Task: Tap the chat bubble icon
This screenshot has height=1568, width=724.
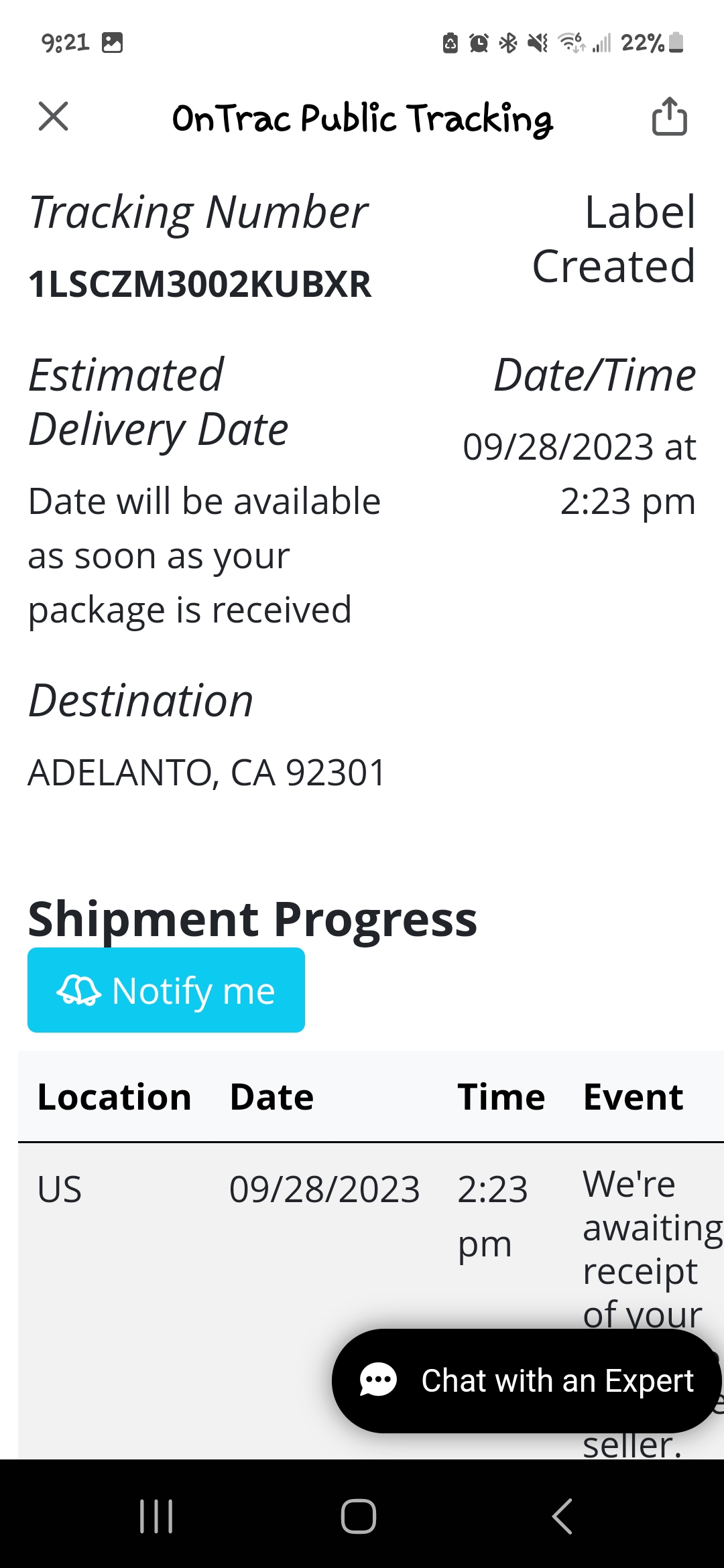Action: point(379,1380)
